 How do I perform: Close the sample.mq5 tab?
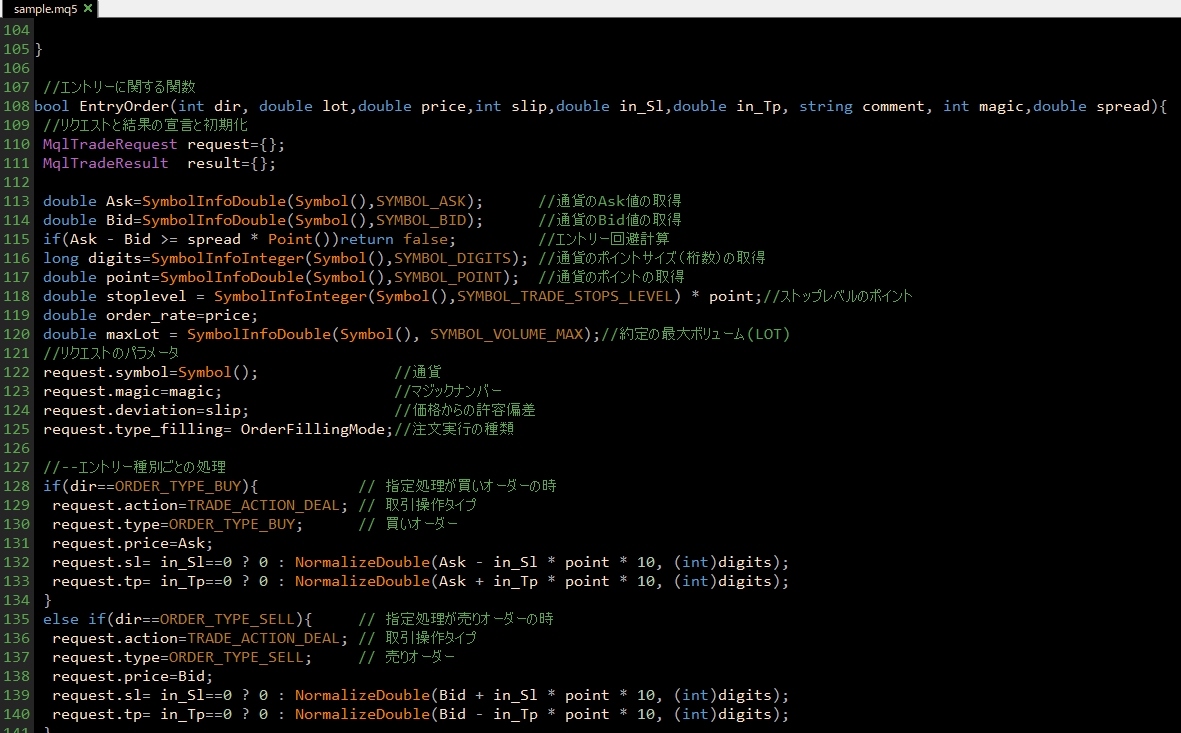[88, 8]
